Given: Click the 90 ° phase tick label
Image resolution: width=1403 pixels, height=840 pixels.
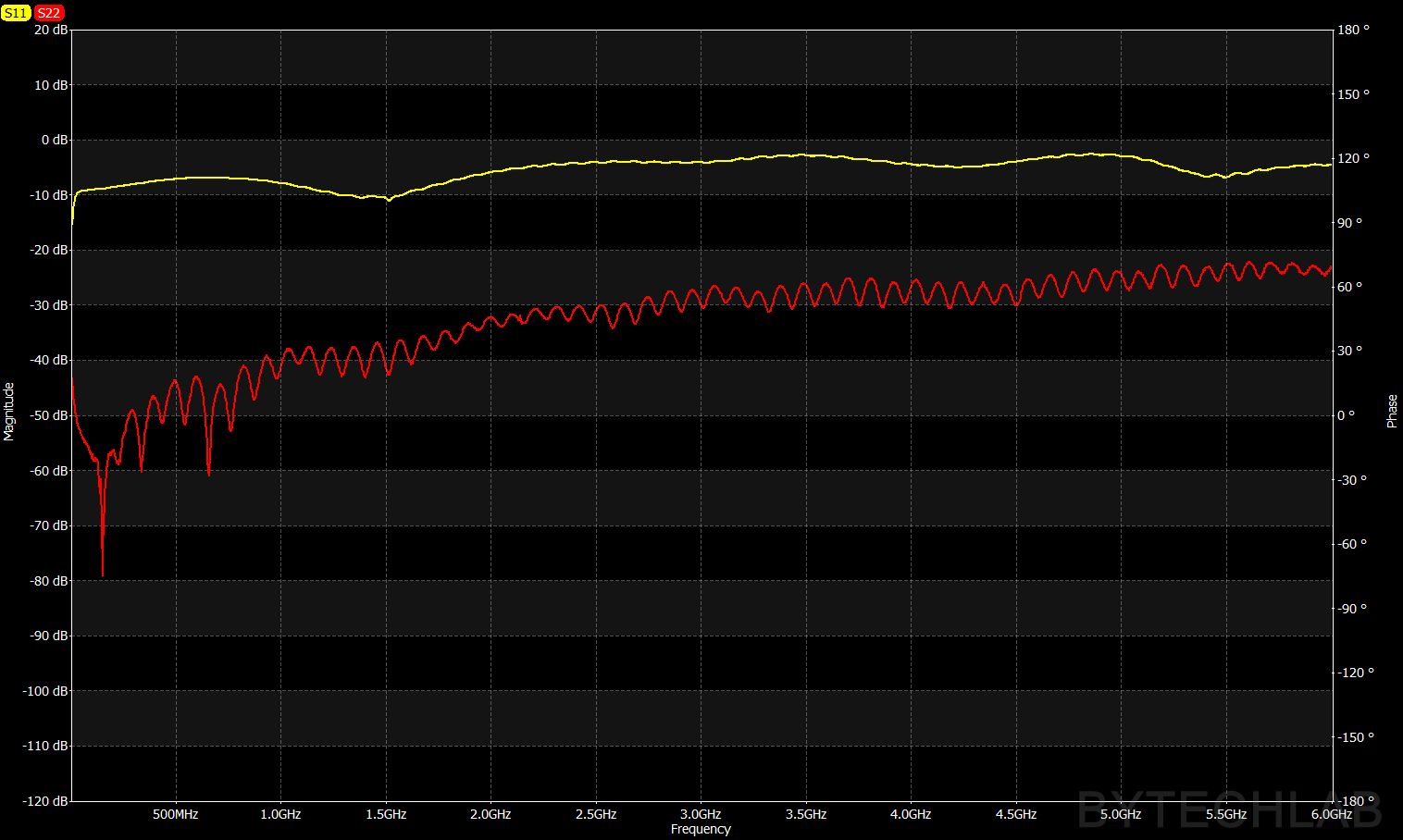Looking at the screenshot, I should (x=1350, y=223).
